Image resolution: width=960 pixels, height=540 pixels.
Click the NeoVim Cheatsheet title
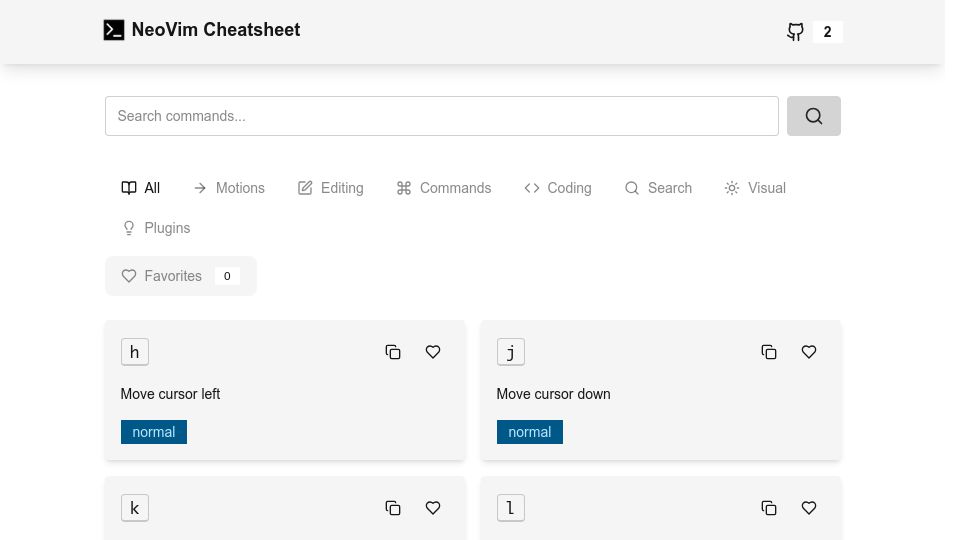click(216, 30)
